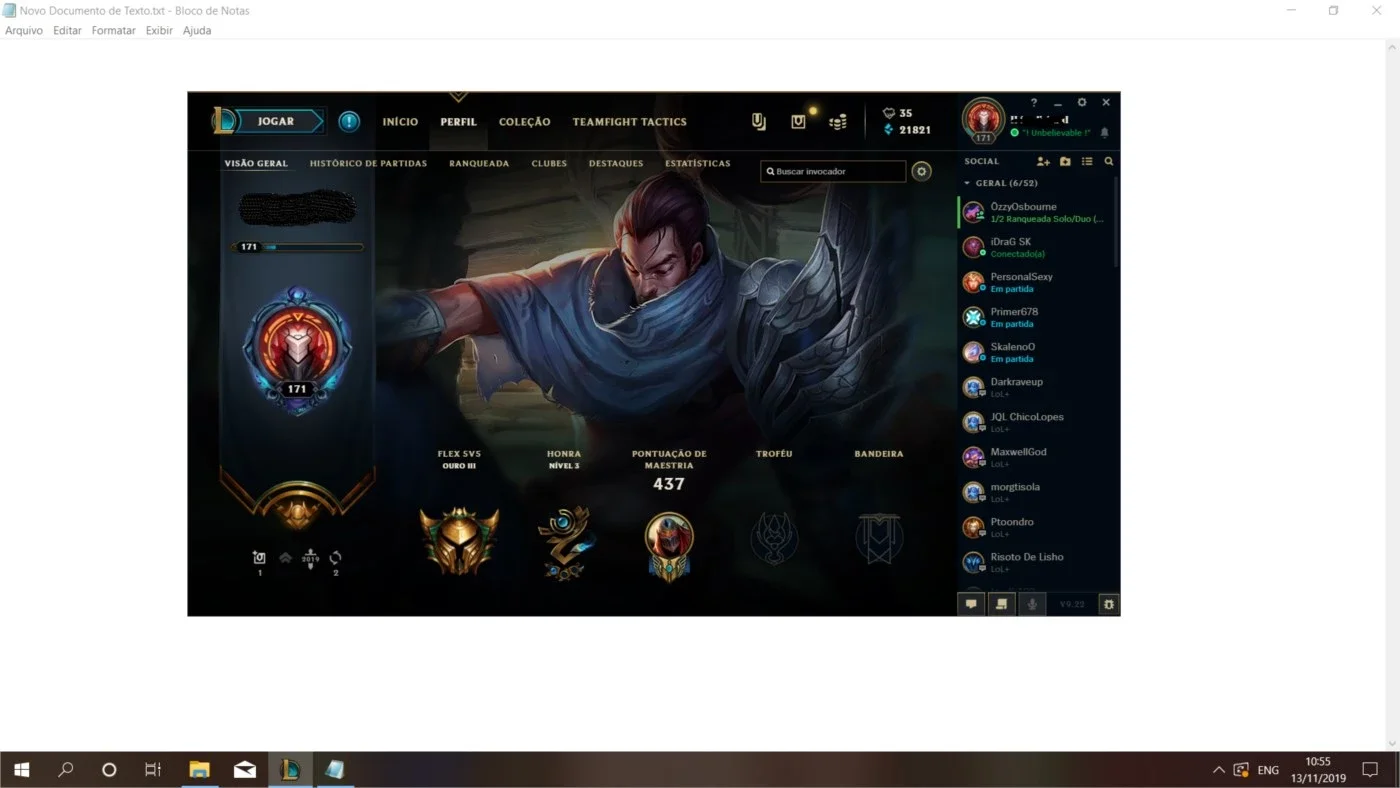Viewport: 1400px width, 788px height.
Task: Open the Collection crafting bag icon
Action: pyautogui.click(x=759, y=122)
